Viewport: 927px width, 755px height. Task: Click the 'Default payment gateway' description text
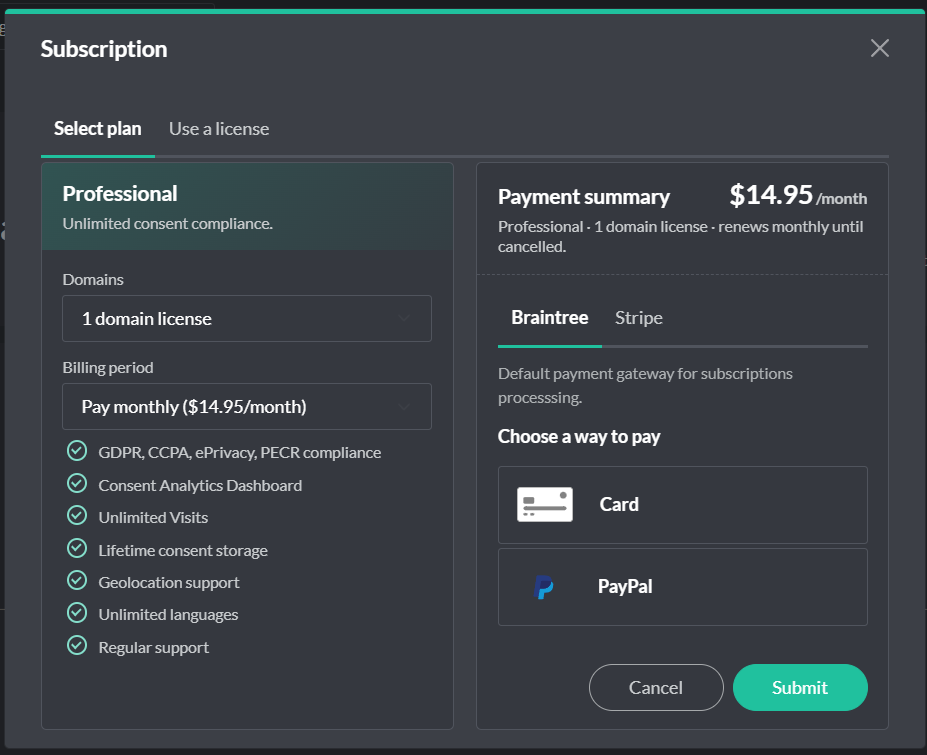point(645,385)
